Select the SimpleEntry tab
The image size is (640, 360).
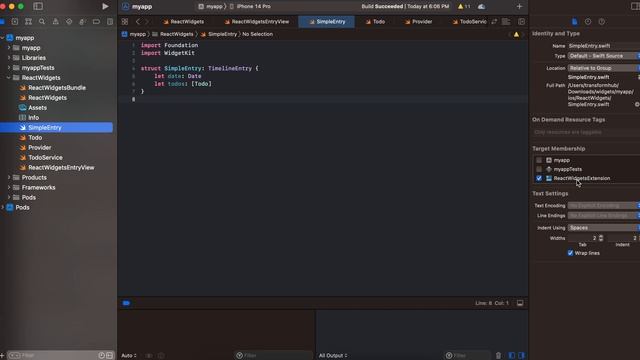[327, 22]
